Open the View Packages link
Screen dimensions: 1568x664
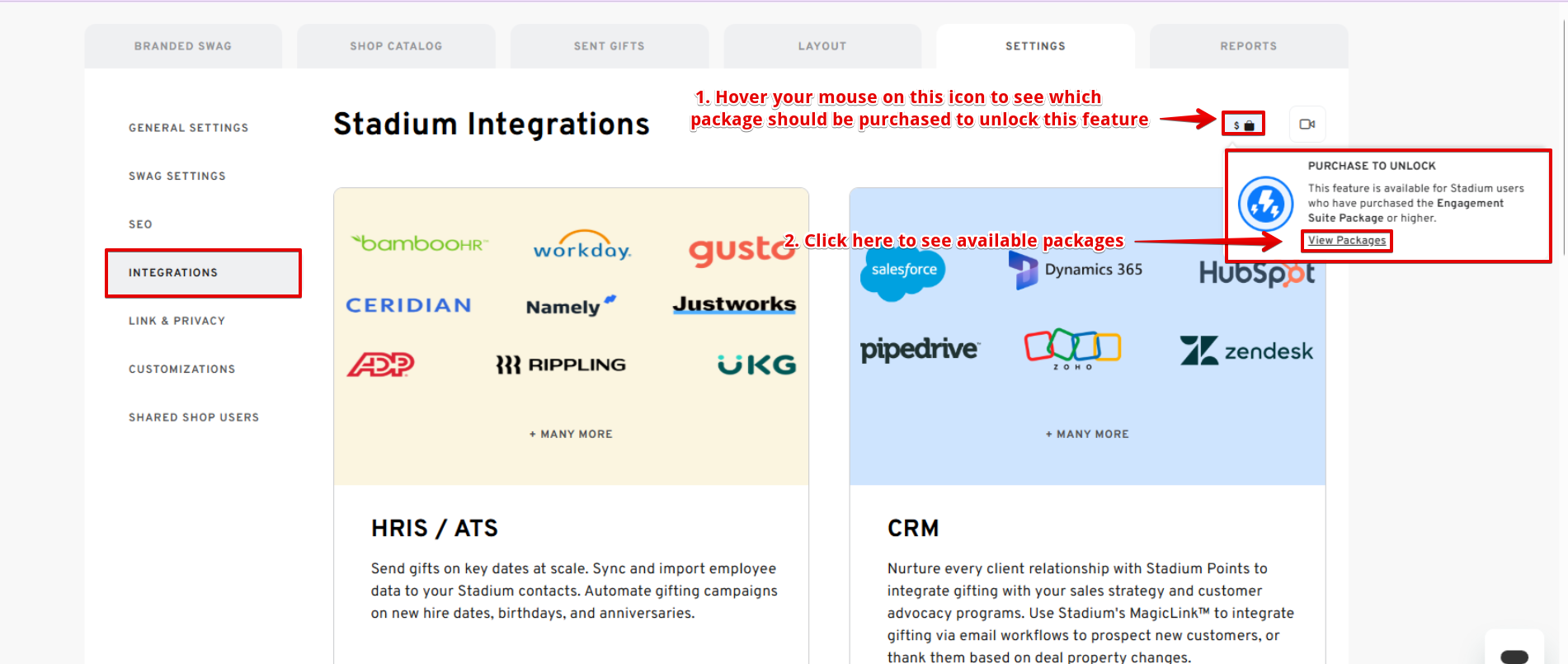pos(1346,241)
